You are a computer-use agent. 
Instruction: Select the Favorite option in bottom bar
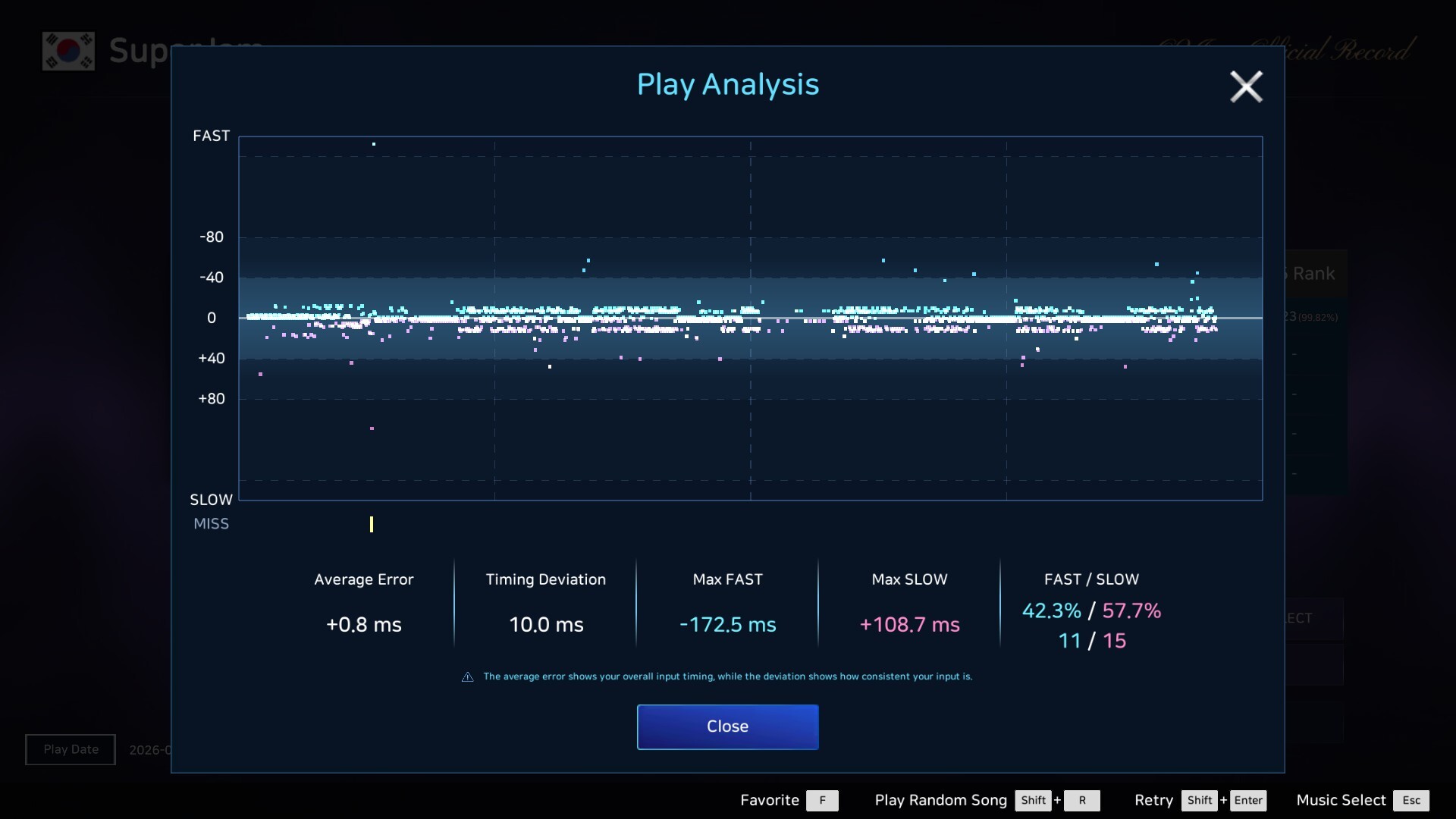coord(770,800)
